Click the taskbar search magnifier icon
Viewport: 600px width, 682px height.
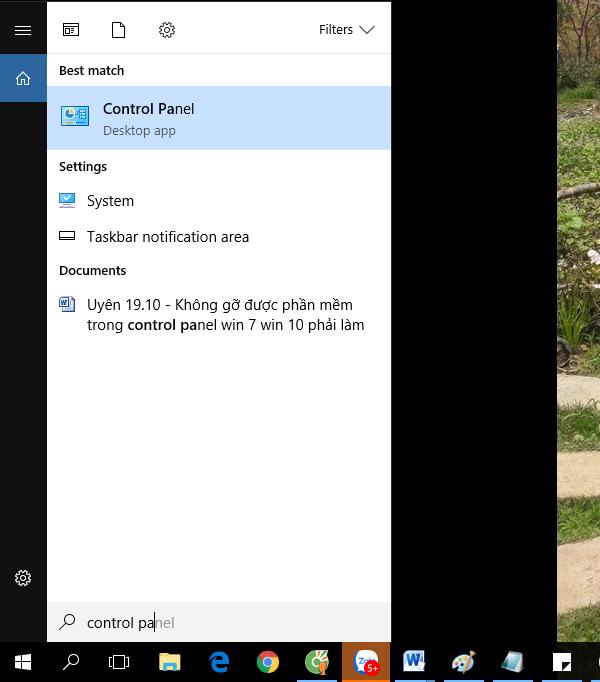point(71,662)
